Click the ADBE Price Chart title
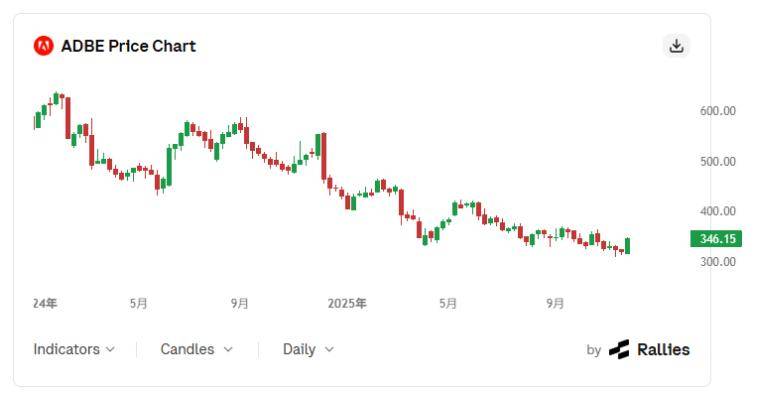This screenshot has height=401, width=770. 128,46
